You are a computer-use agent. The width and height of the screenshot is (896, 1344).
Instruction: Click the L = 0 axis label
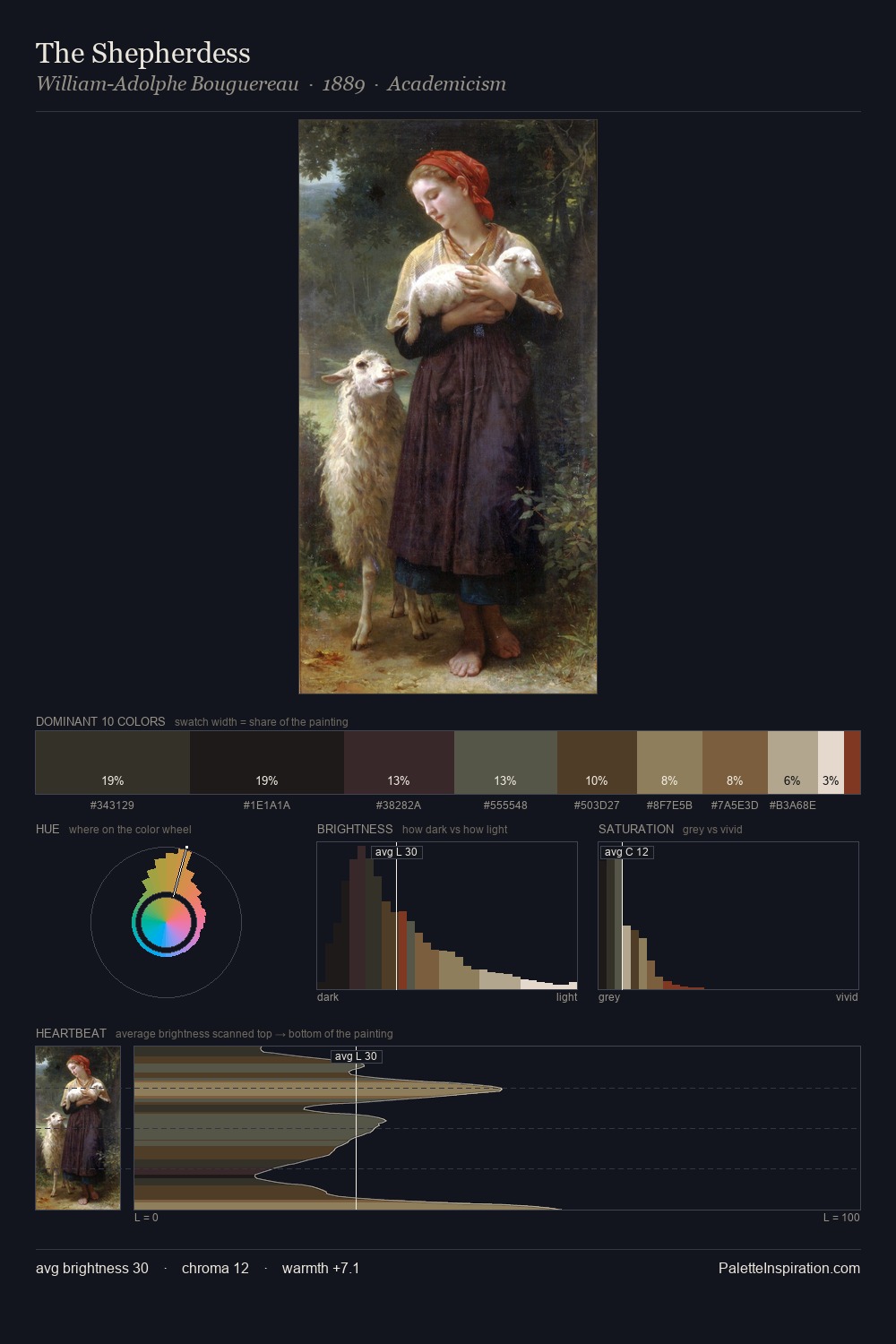point(146,1218)
